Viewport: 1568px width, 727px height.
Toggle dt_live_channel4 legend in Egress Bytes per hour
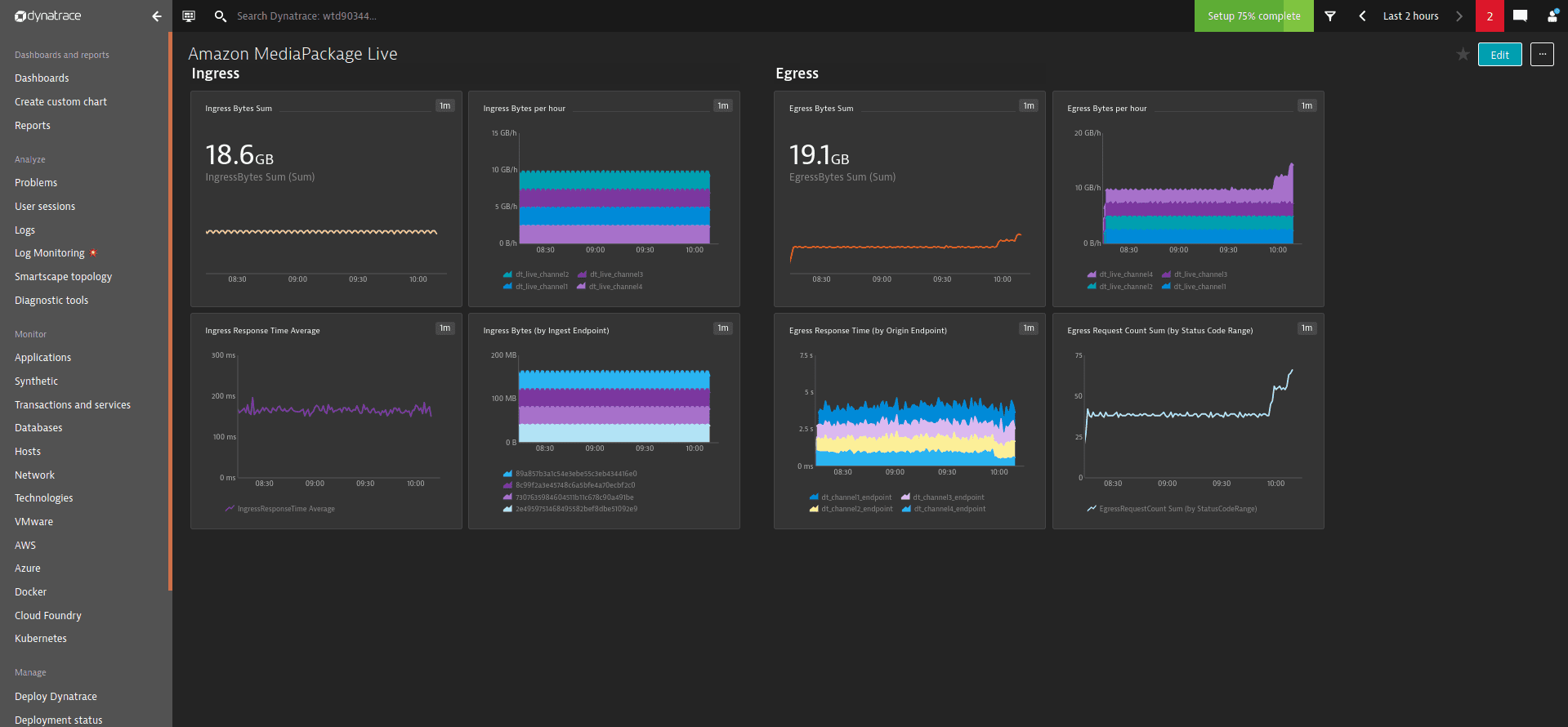click(x=1119, y=274)
